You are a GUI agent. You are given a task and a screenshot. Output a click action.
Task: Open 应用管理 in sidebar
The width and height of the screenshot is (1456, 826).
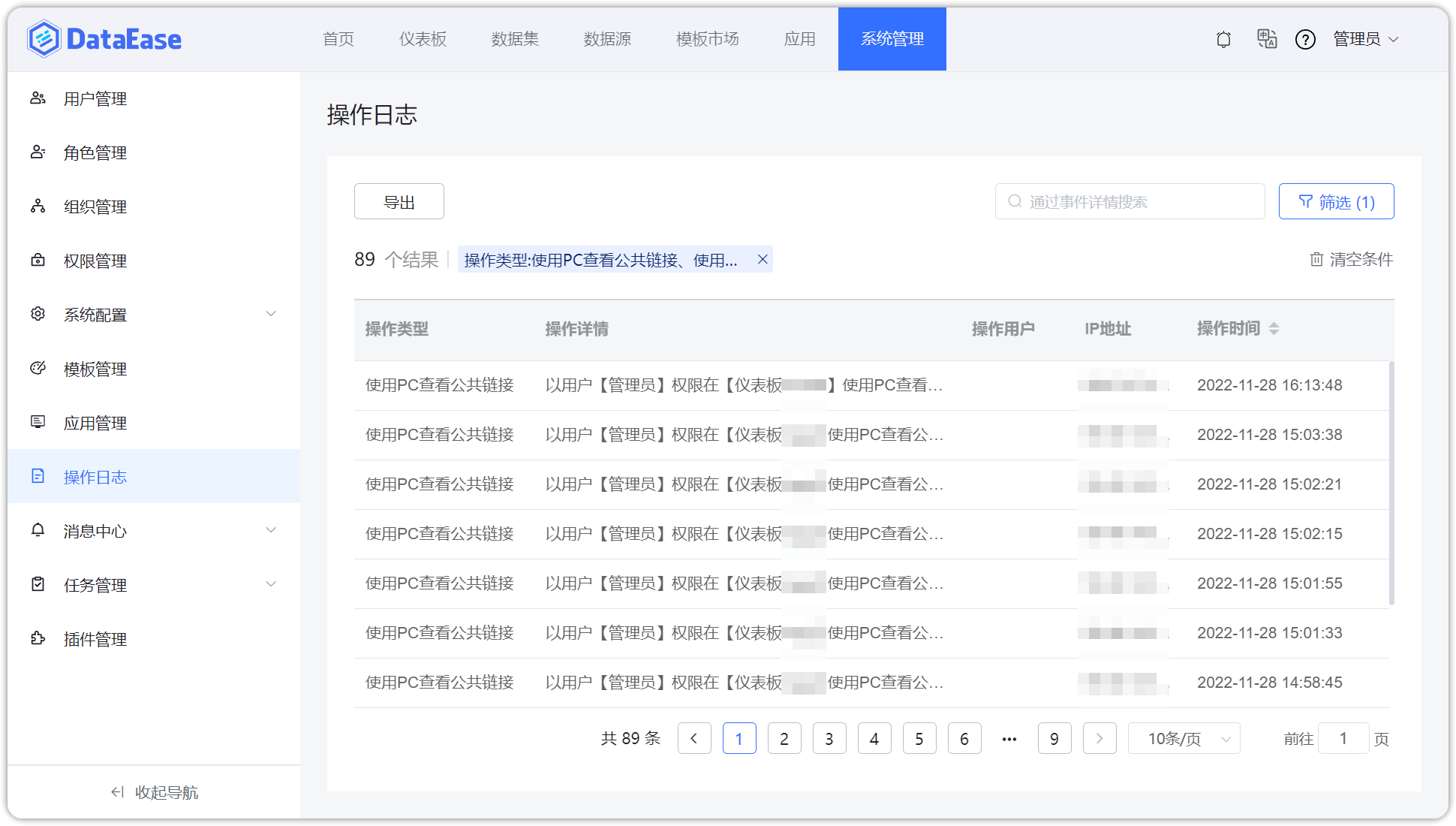(x=154, y=423)
